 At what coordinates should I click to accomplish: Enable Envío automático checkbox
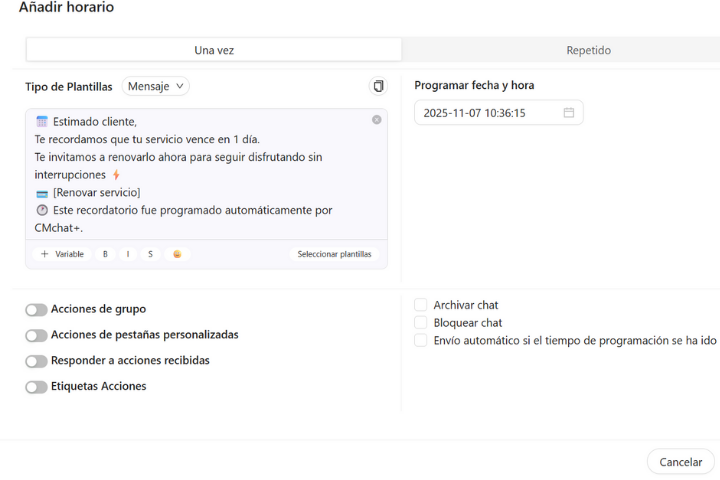pyautogui.click(x=421, y=340)
